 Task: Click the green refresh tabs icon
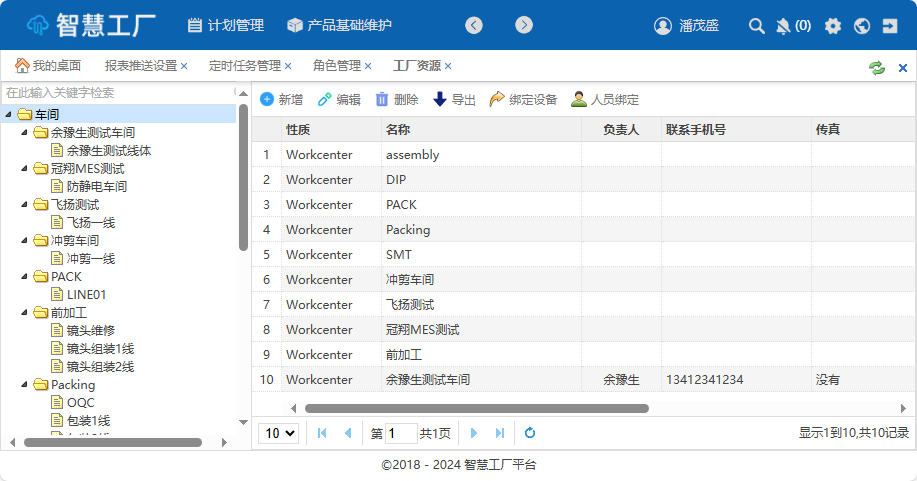(x=877, y=67)
